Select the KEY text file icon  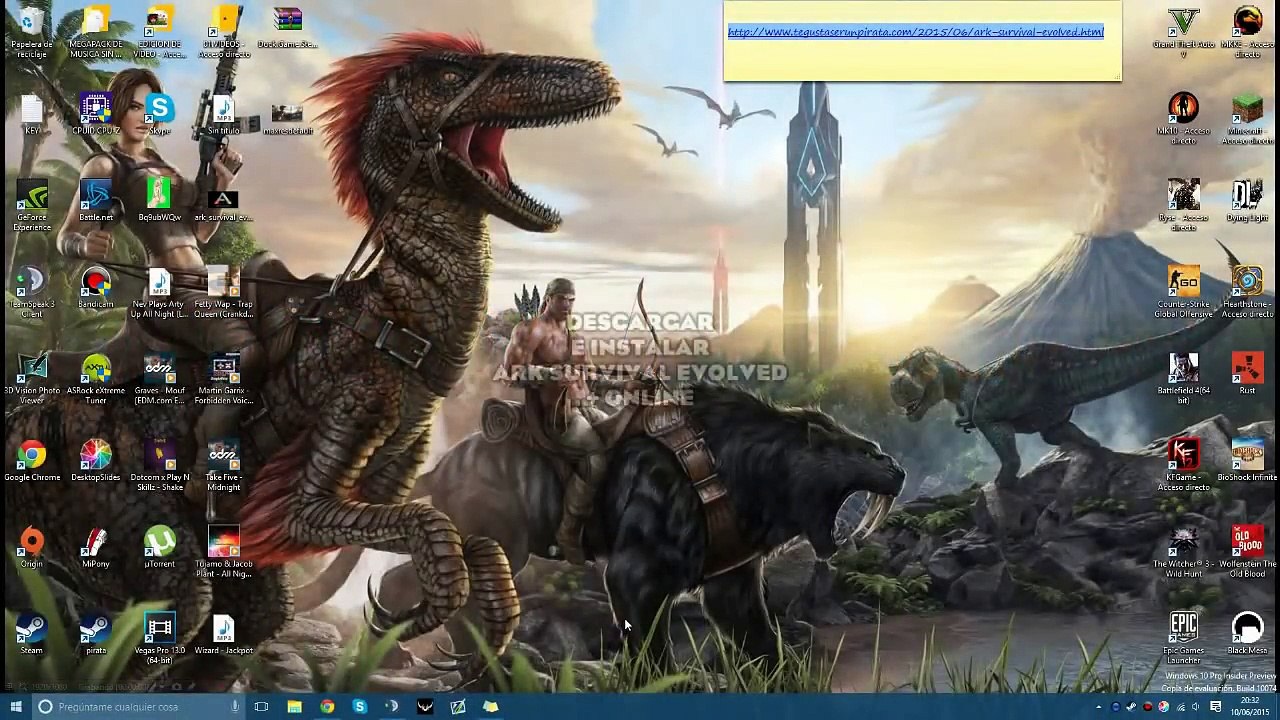tap(32, 114)
